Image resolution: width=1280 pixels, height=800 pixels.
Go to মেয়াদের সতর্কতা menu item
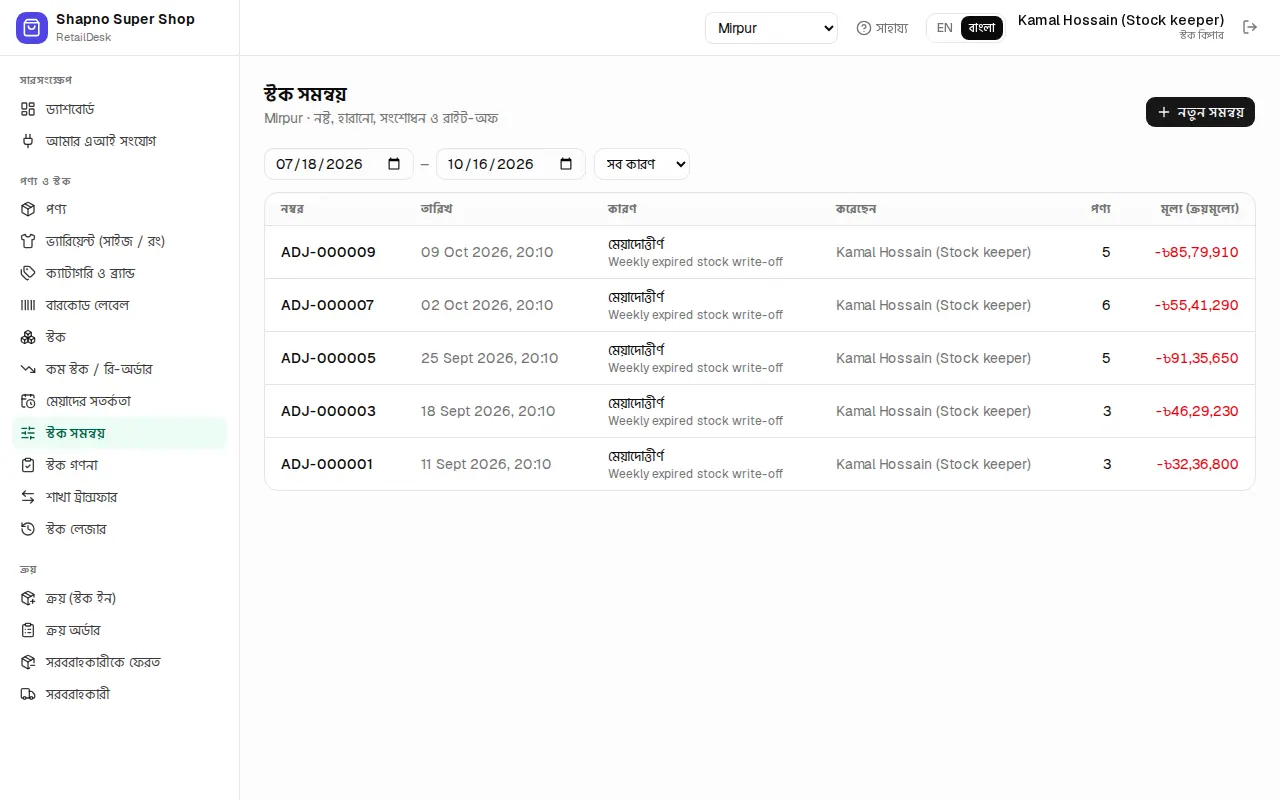click(120, 401)
